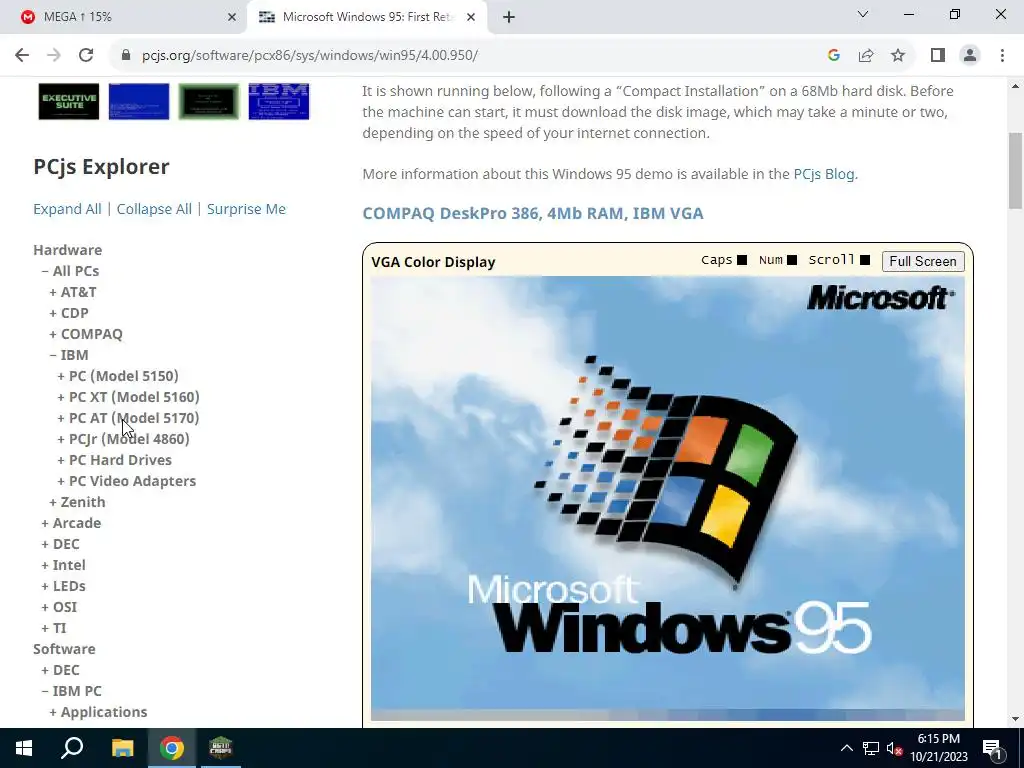Expand the AT&T tree node

point(72,292)
